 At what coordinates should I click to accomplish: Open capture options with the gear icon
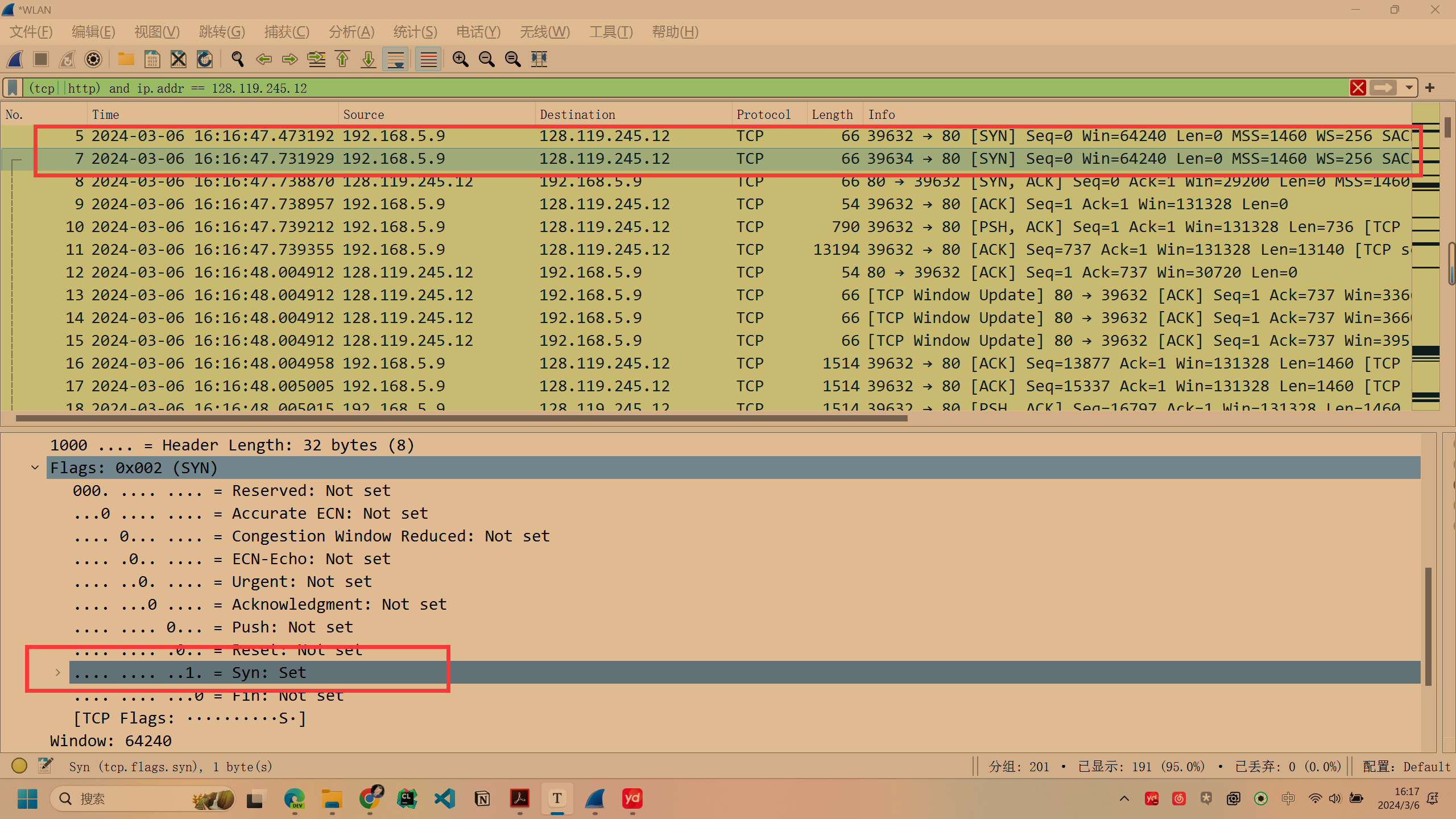click(x=93, y=59)
